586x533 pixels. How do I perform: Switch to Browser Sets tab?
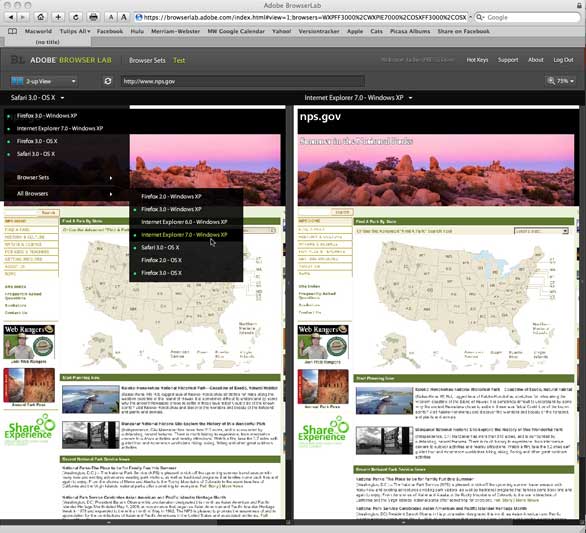(147, 60)
